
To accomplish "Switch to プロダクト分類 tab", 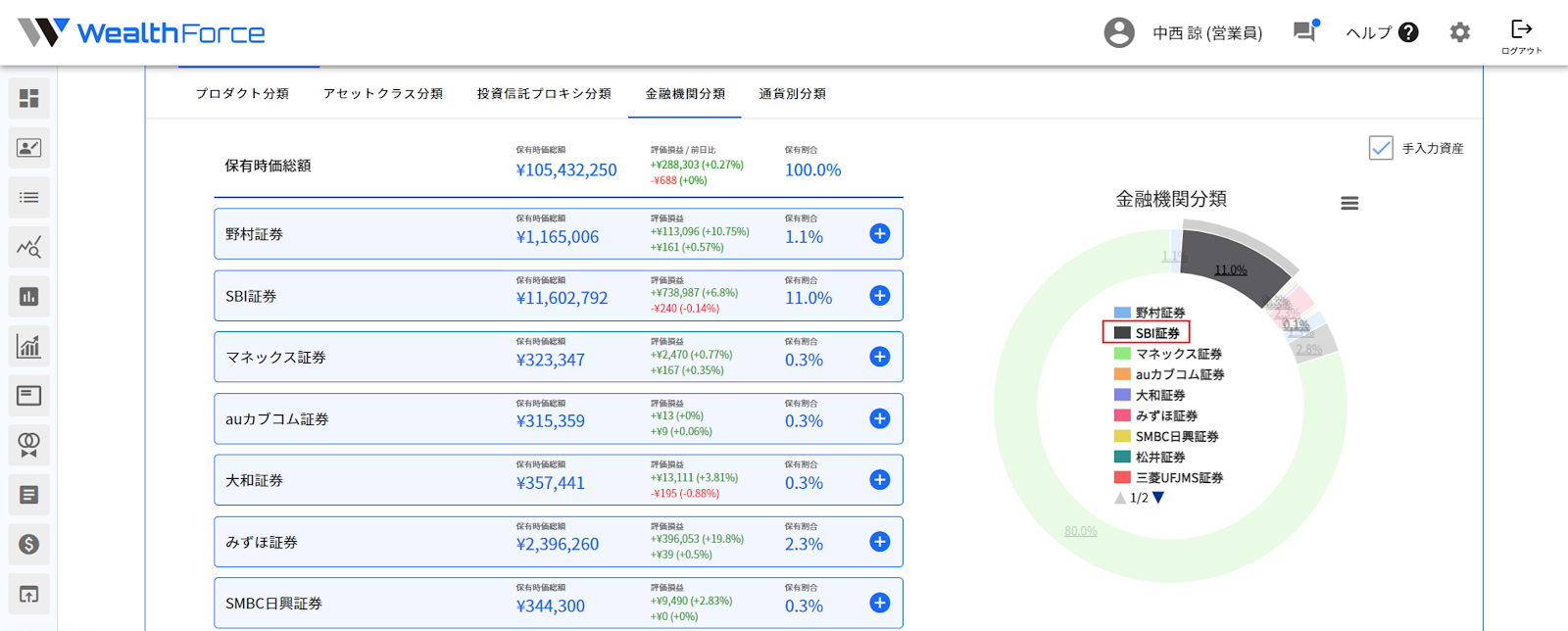I will pos(242,94).
